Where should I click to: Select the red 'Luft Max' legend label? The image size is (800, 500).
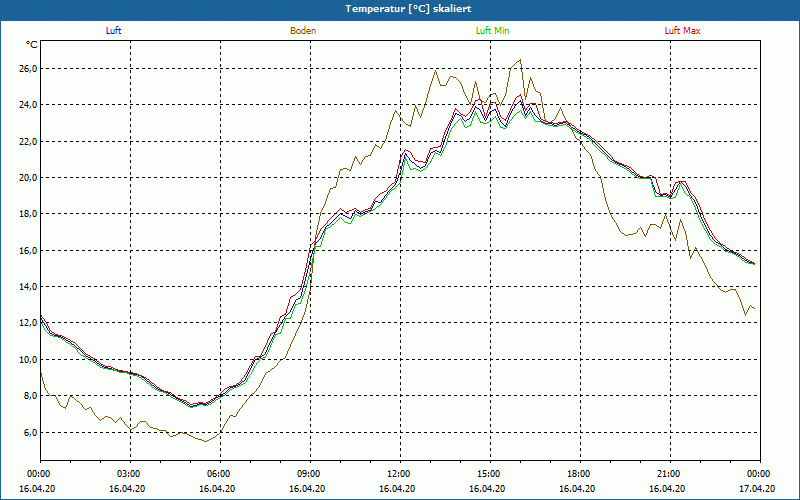tap(682, 31)
